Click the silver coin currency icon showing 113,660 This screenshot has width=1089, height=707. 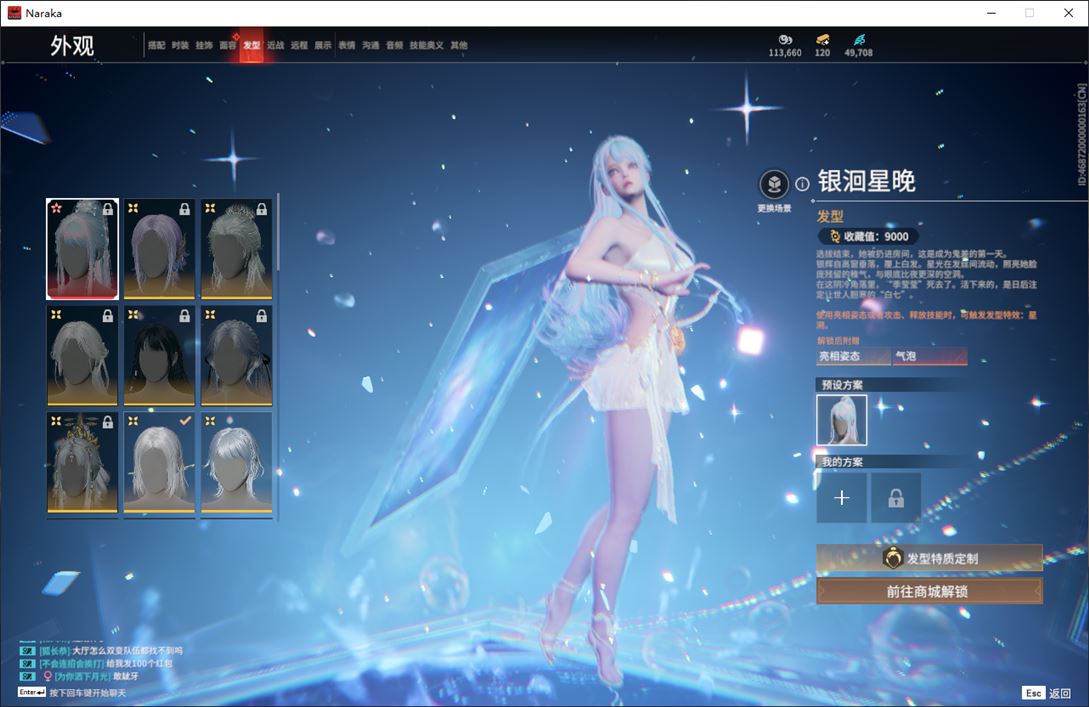pos(785,40)
